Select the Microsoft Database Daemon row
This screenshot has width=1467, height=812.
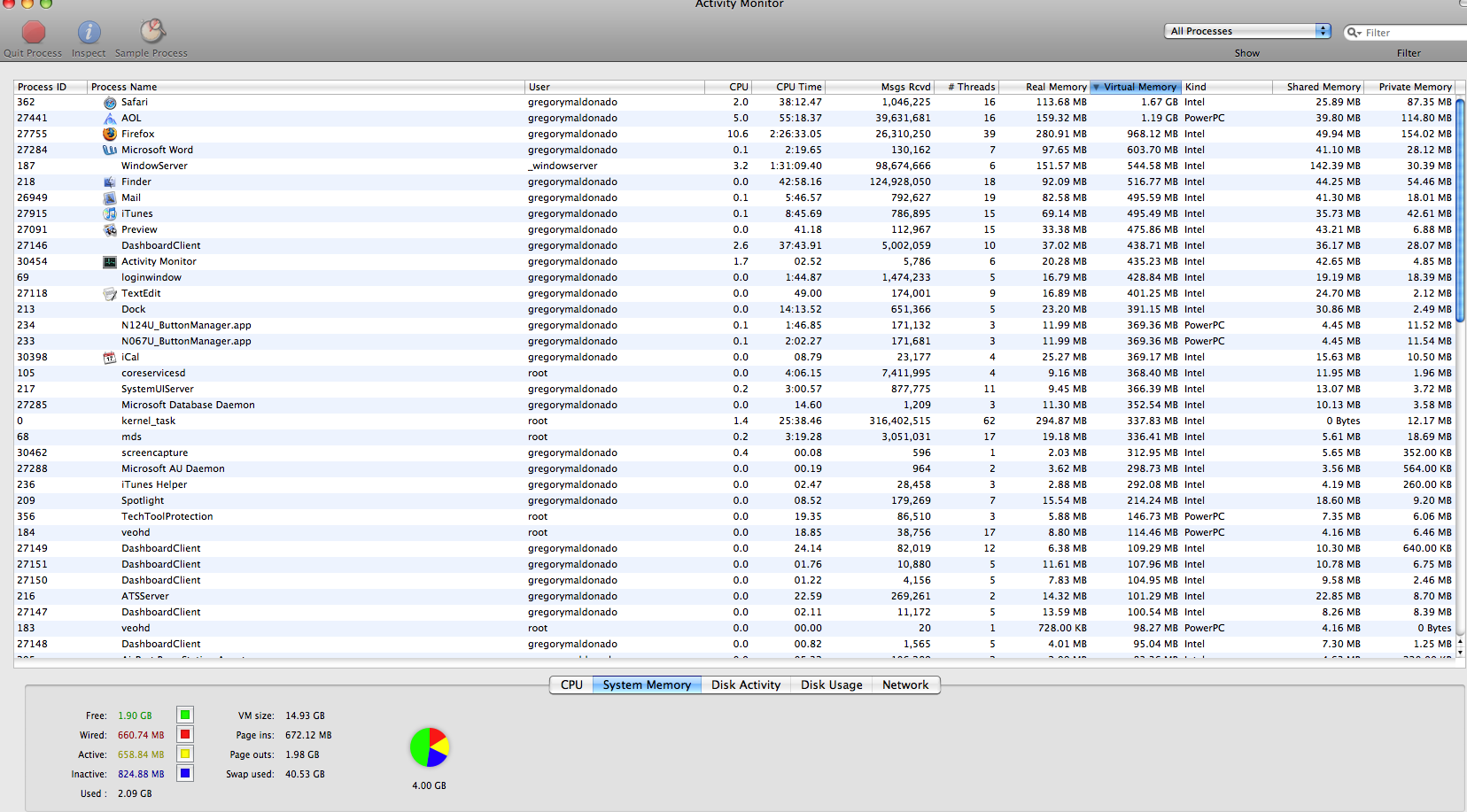pos(734,406)
